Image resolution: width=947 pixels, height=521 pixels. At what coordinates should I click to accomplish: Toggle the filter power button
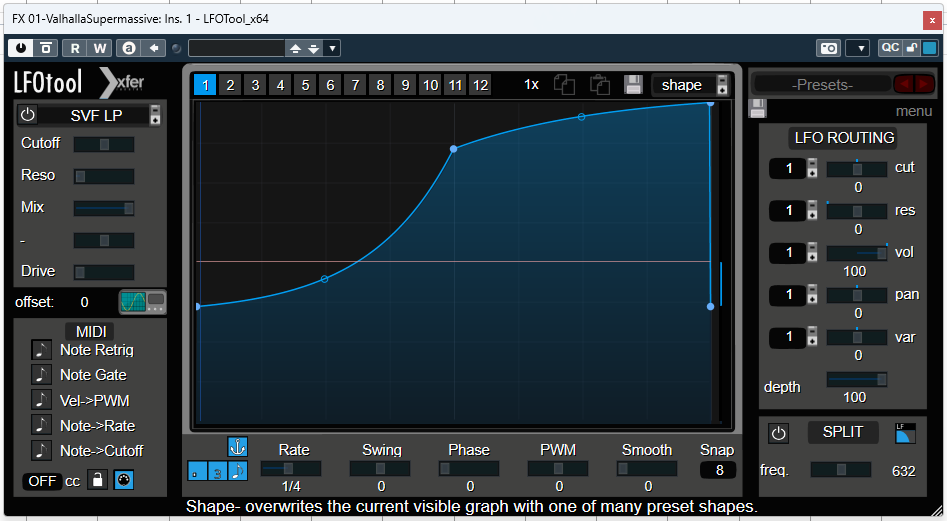coord(28,115)
